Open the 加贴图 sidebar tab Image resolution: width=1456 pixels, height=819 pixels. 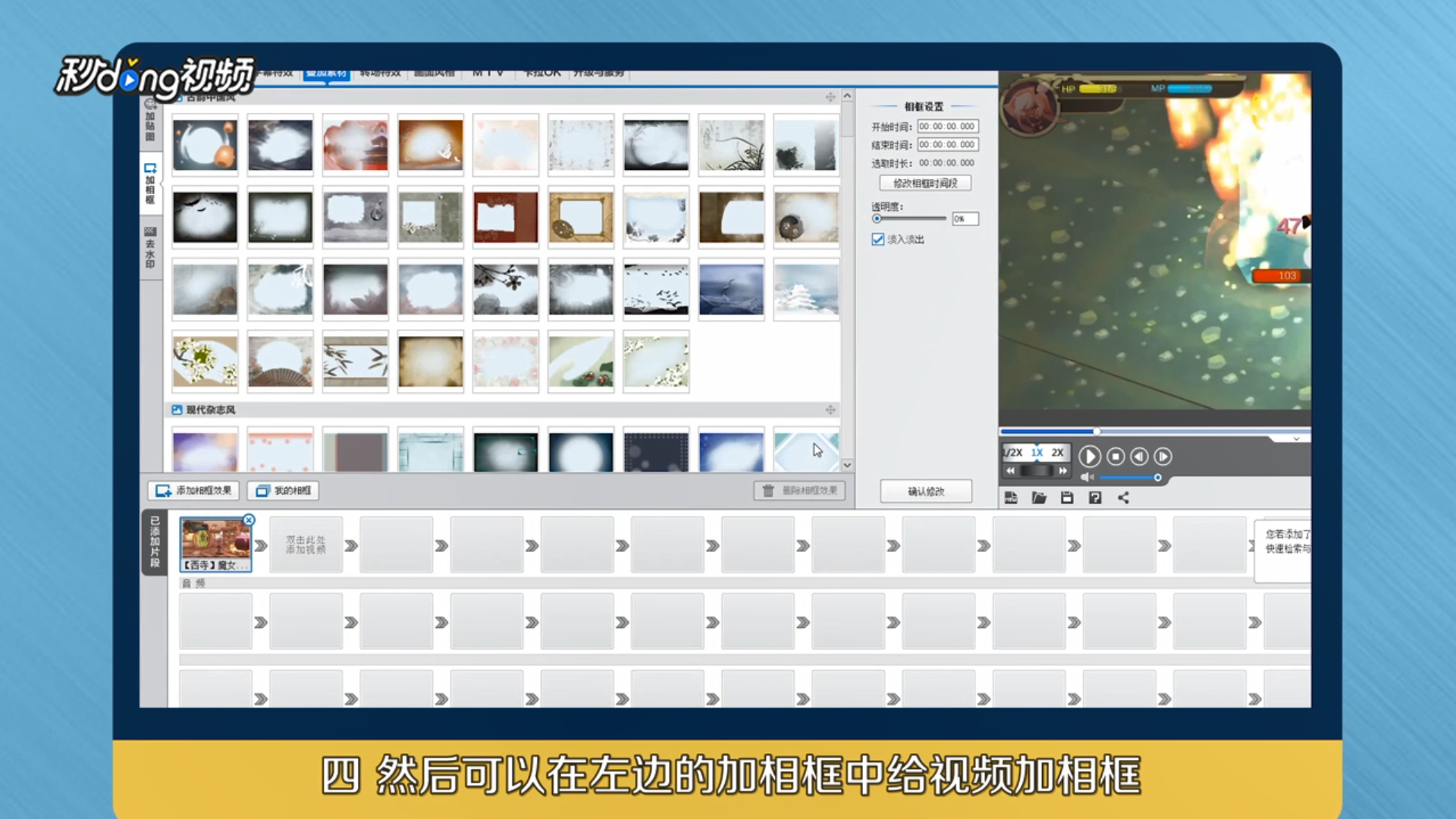(150, 121)
